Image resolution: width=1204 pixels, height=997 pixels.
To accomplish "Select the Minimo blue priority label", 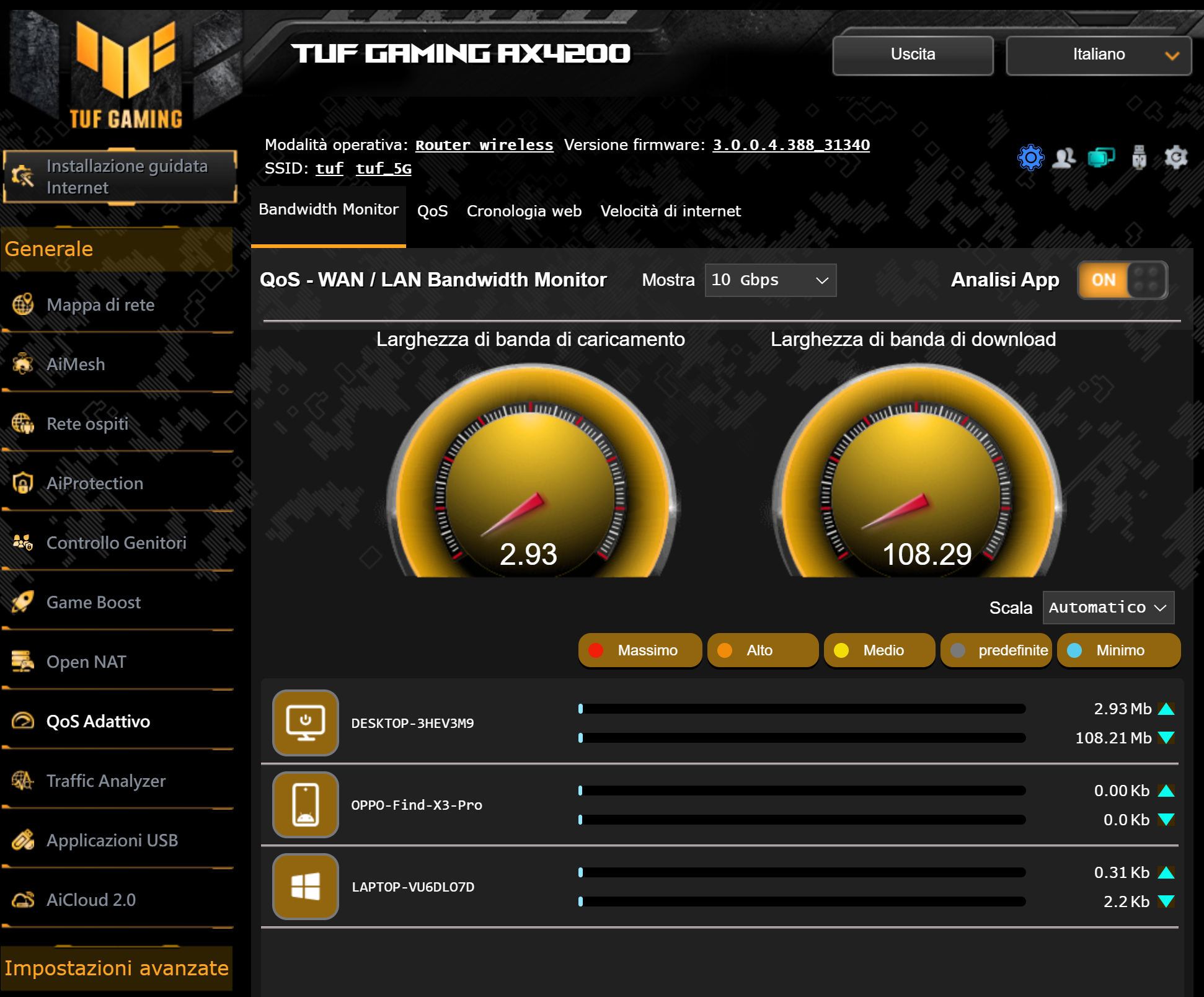I will pyautogui.click(x=1118, y=650).
